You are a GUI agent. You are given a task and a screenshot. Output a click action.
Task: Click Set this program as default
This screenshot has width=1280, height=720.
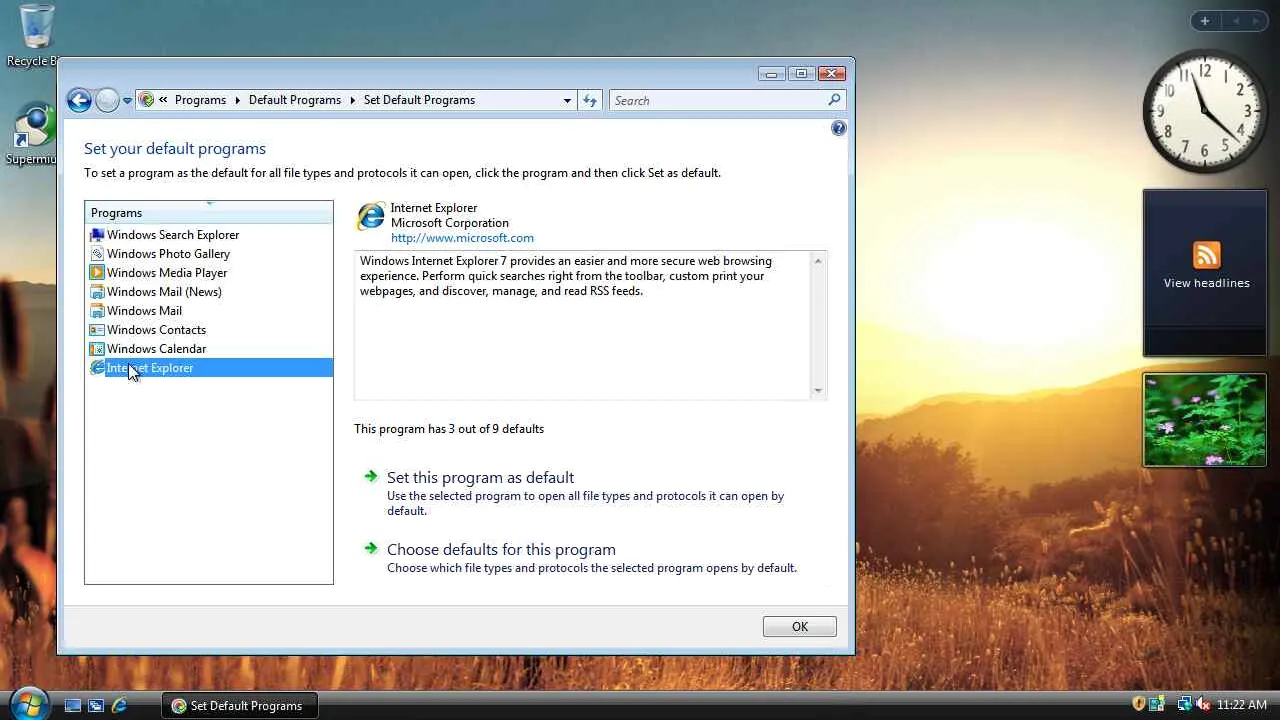point(480,478)
